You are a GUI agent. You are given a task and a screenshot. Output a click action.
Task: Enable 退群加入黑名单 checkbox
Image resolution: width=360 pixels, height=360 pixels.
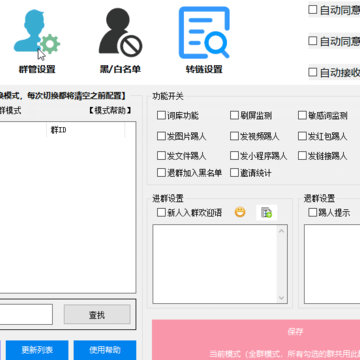point(161,173)
